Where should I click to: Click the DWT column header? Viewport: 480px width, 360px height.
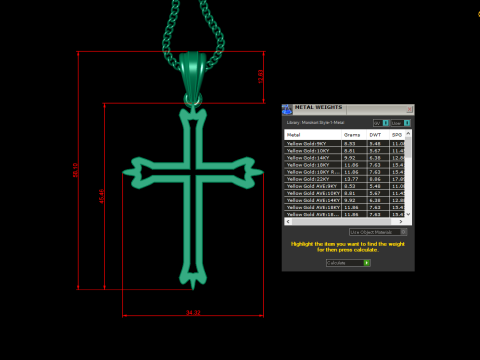[378, 135]
